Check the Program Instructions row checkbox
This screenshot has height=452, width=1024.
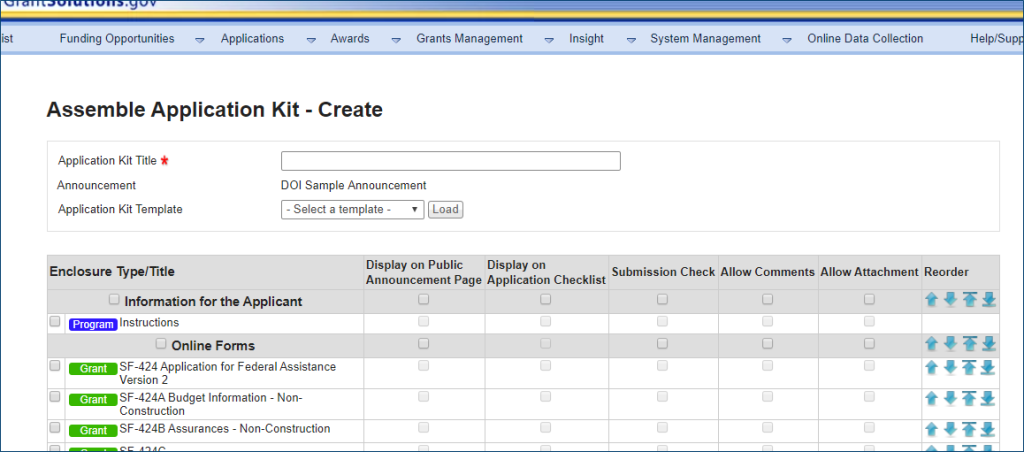coord(55,322)
